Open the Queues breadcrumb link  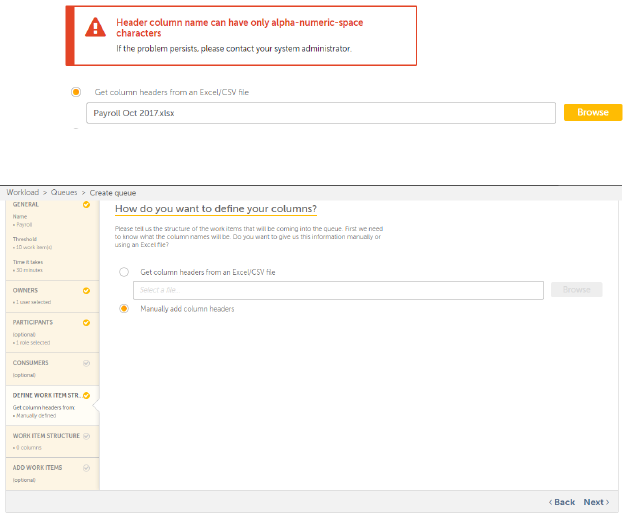tap(64, 192)
